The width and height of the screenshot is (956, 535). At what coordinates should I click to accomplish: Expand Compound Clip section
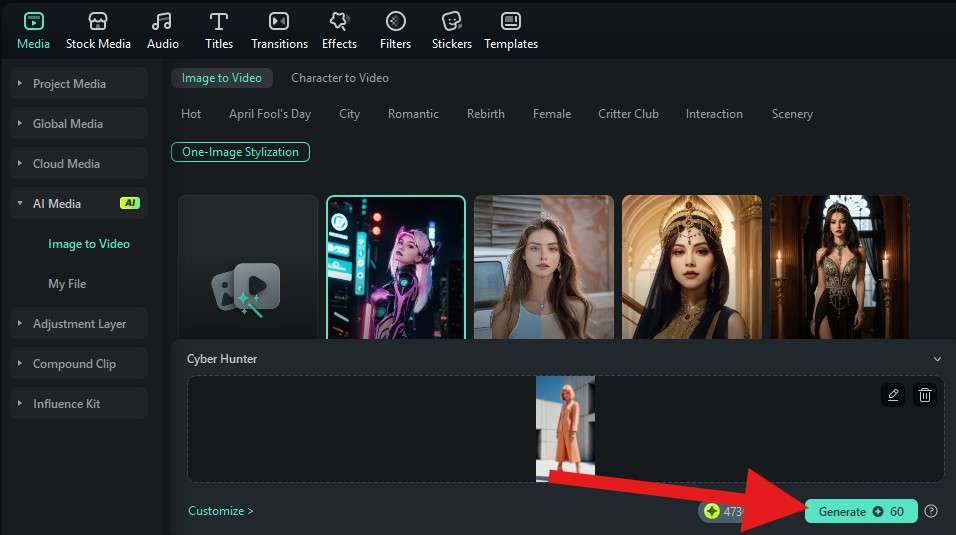[x=20, y=364]
